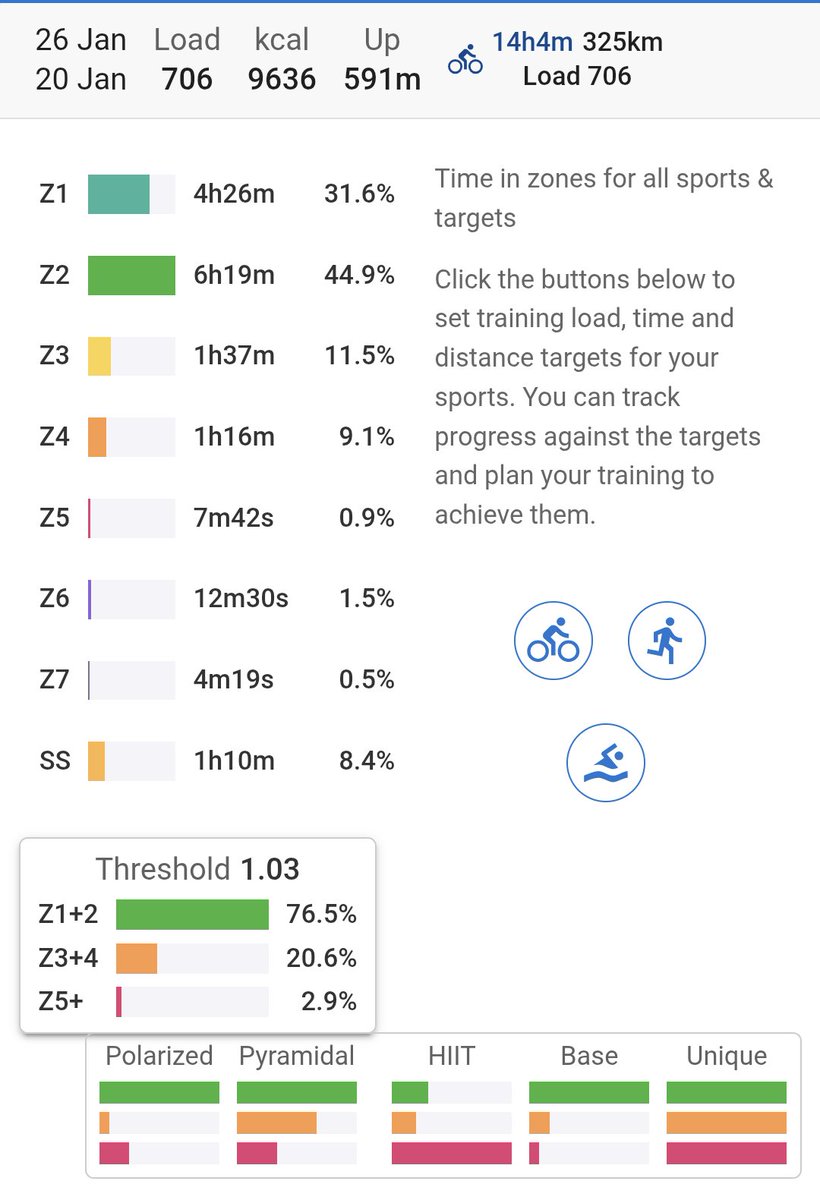
Task: Click the weekly Load 706 value
Action: (x=187, y=79)
